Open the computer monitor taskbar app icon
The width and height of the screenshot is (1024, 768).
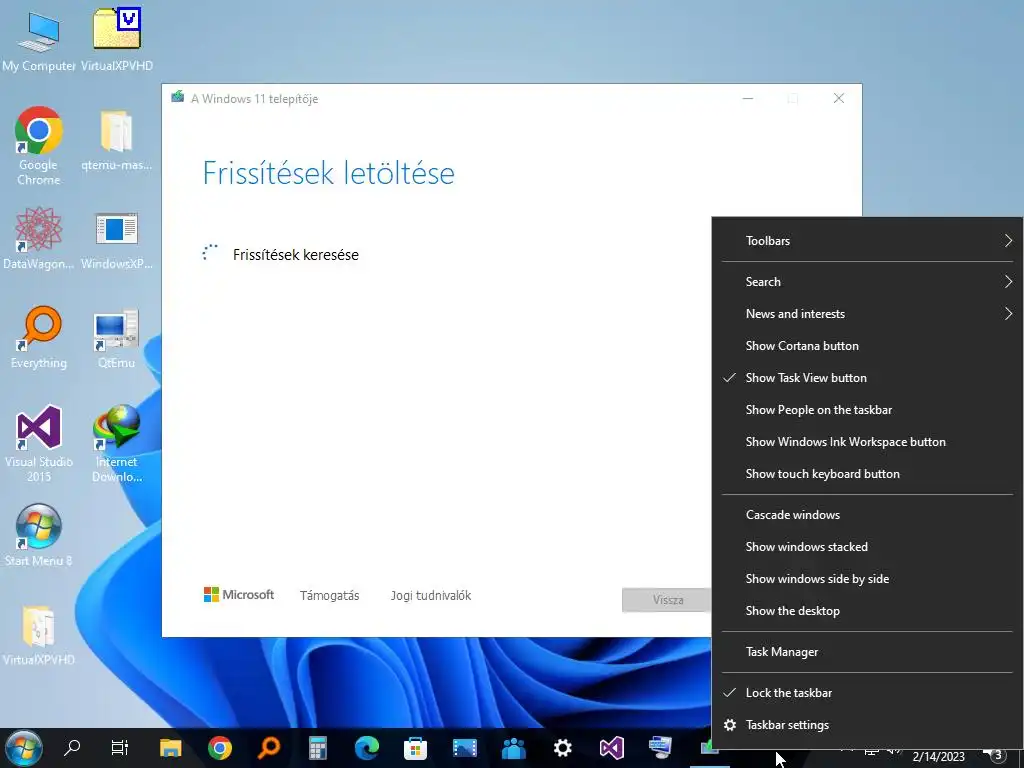660,748
